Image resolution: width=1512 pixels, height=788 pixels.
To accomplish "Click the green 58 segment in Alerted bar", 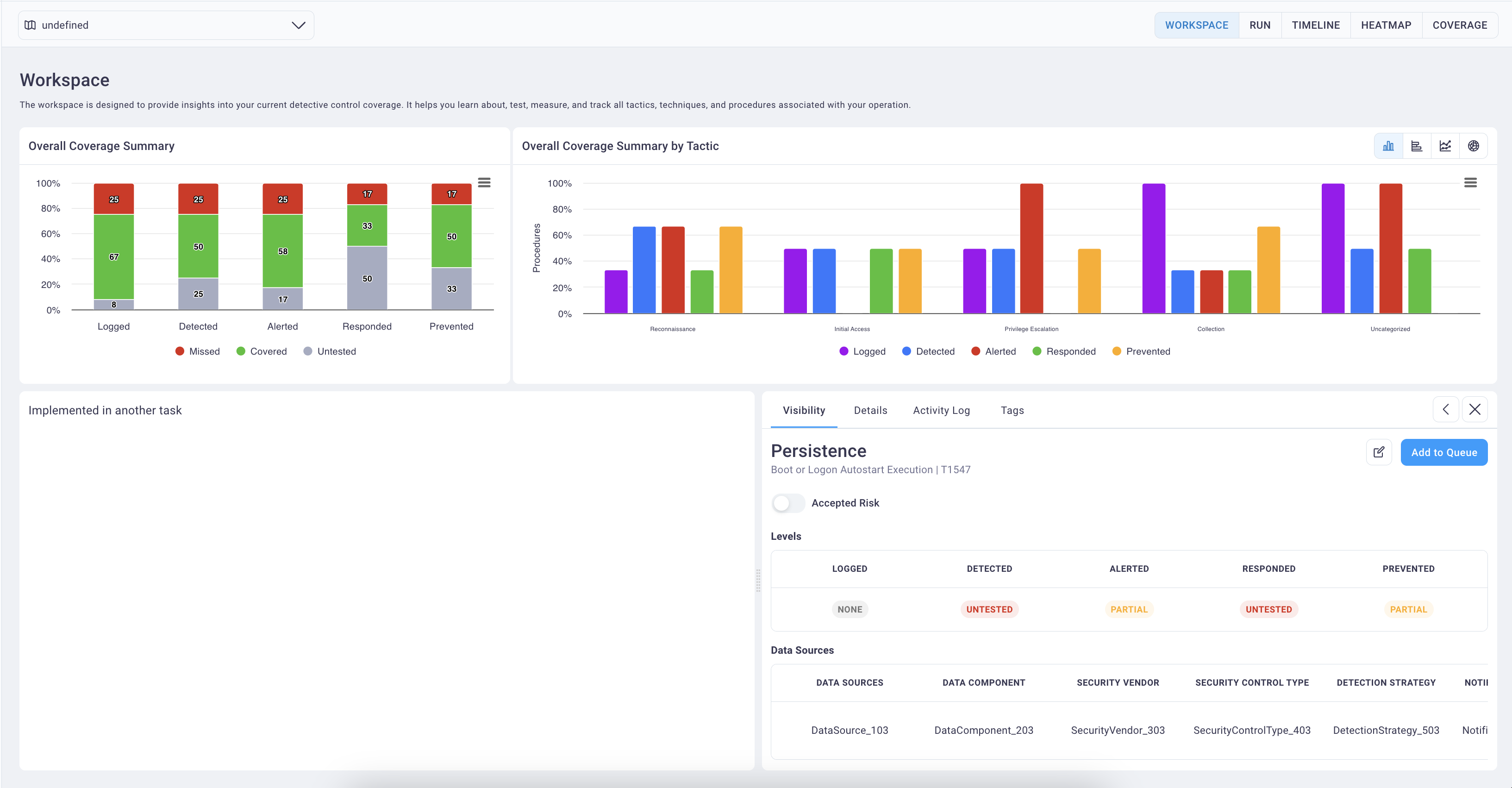I will 283,251.
